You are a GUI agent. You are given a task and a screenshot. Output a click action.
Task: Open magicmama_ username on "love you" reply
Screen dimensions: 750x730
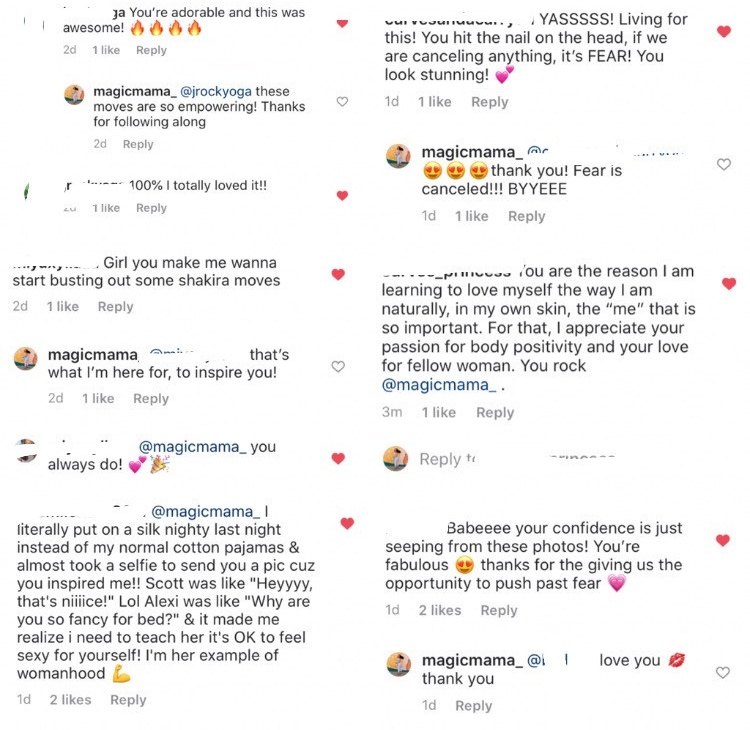[471, 661]
